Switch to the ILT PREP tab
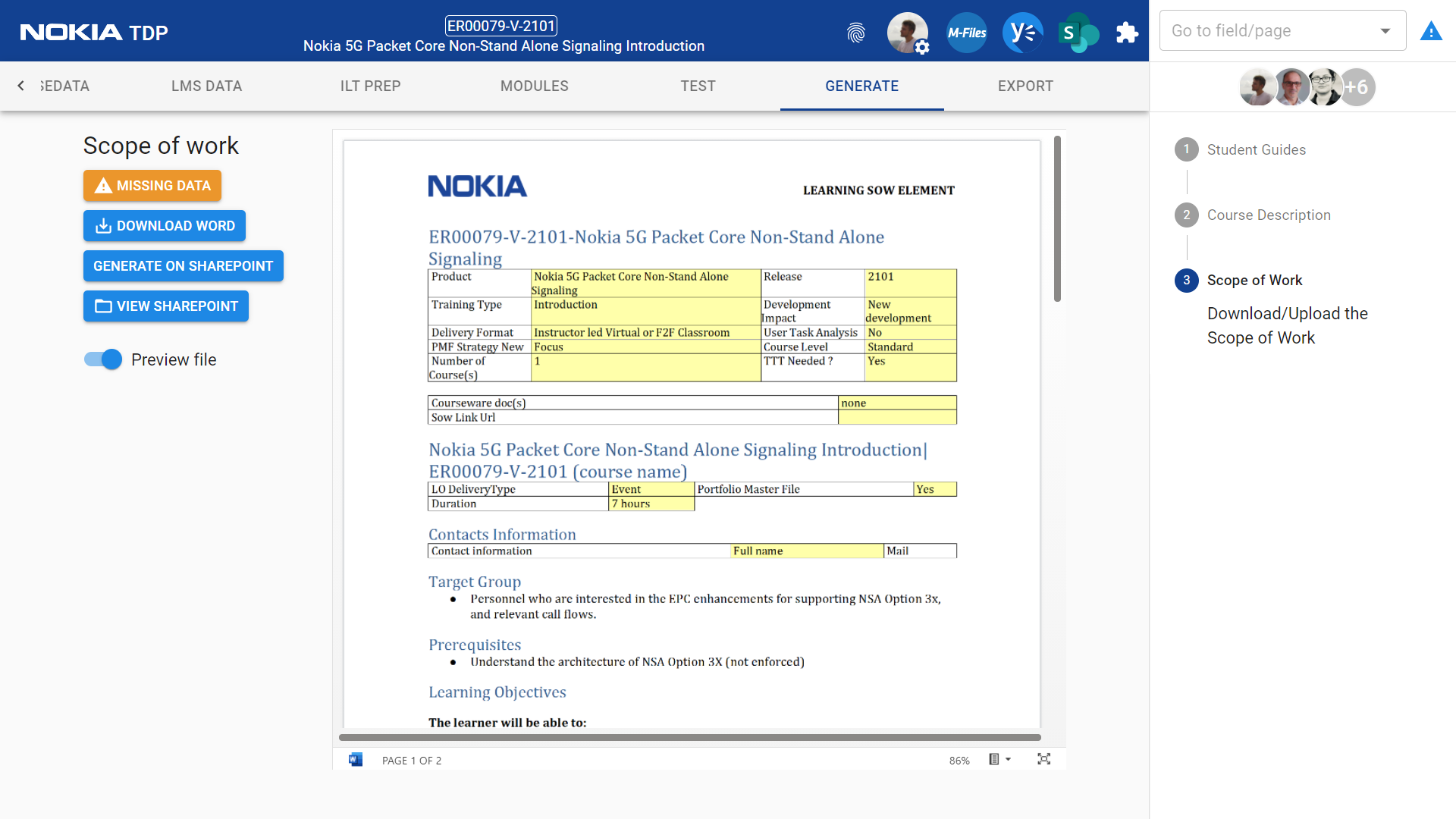 pyautogui.click(x=370, y=86)
